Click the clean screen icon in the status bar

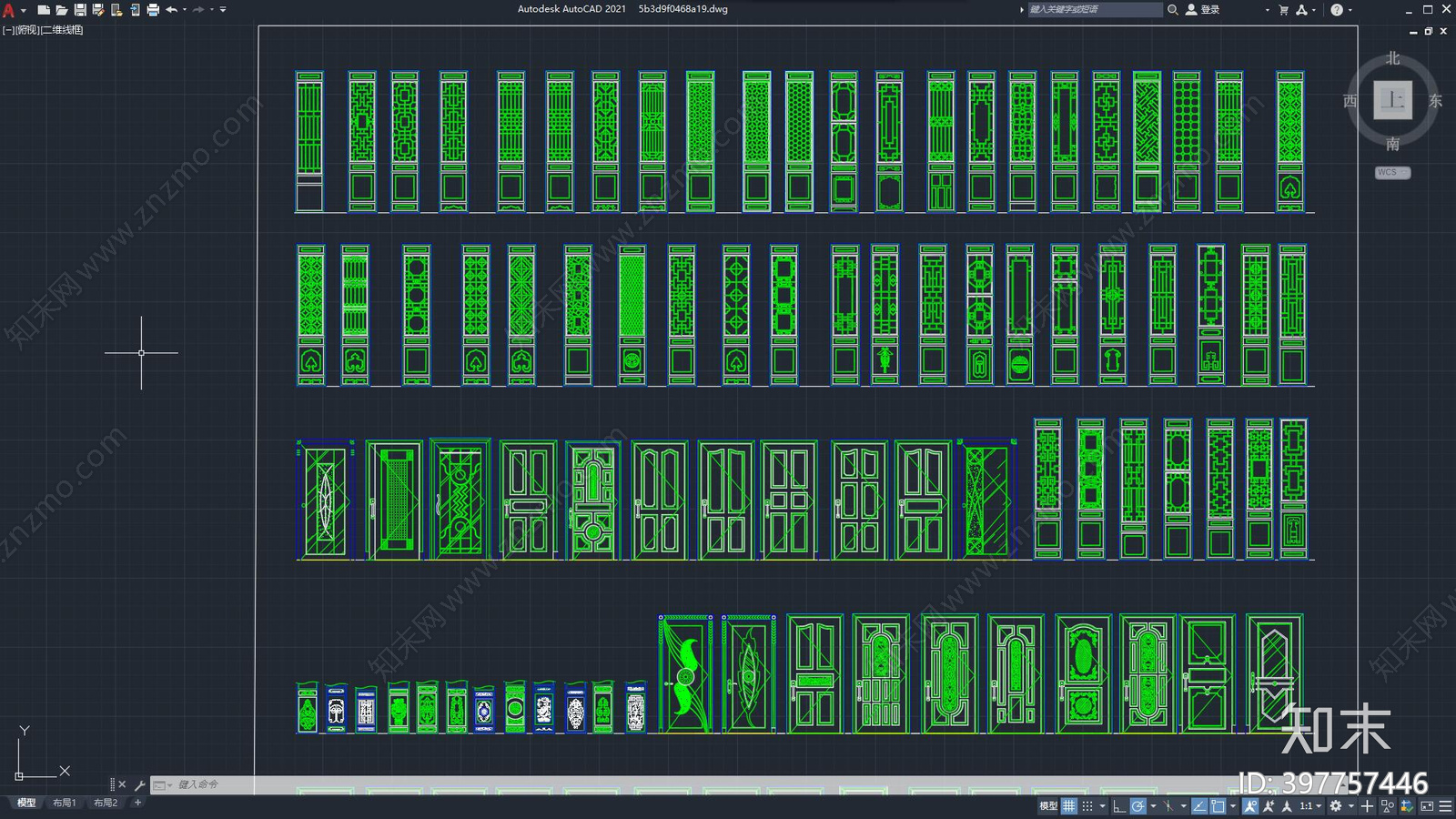point(1427,806)
